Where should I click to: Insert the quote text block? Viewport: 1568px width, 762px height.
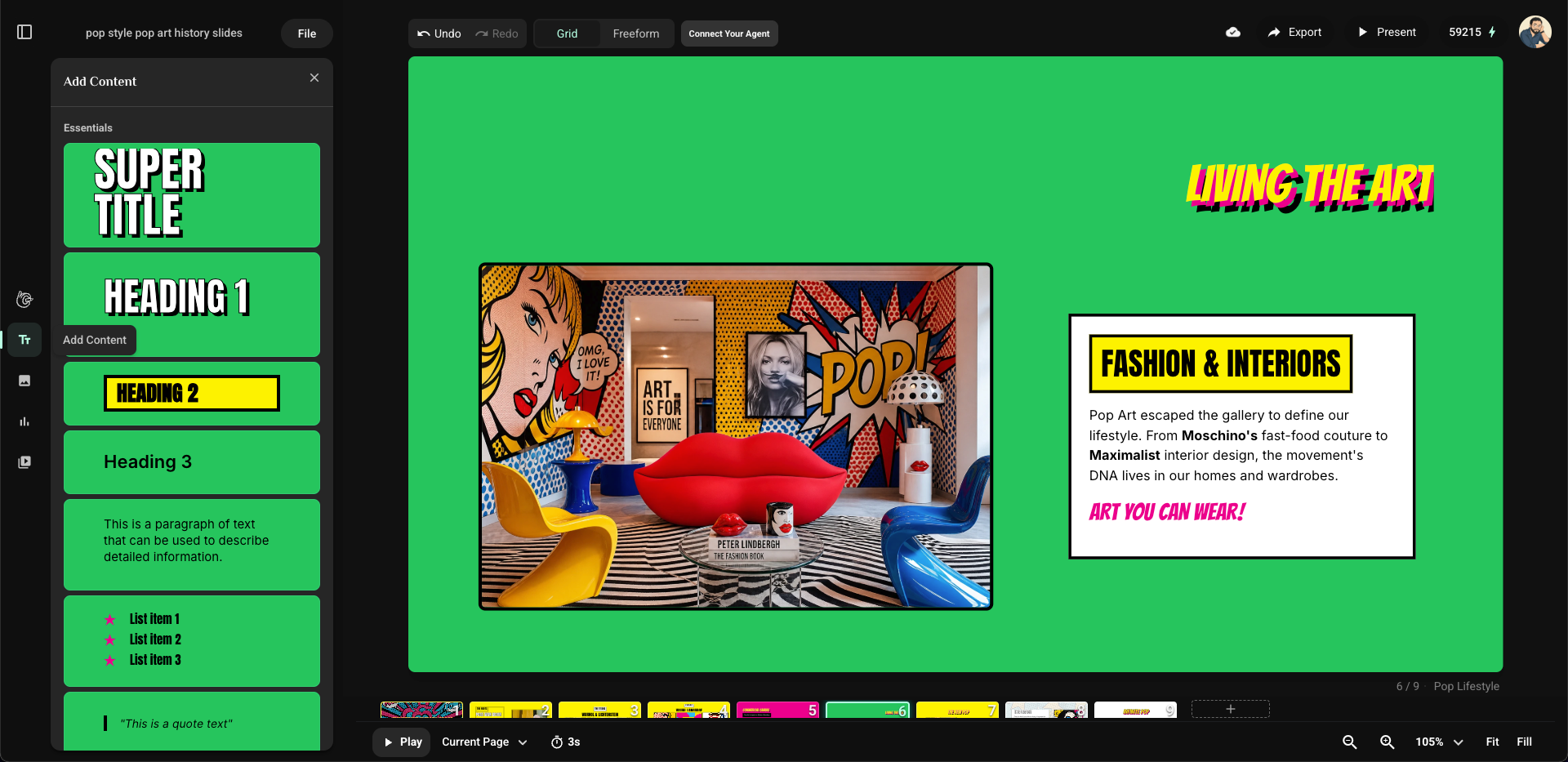point(192,721)
